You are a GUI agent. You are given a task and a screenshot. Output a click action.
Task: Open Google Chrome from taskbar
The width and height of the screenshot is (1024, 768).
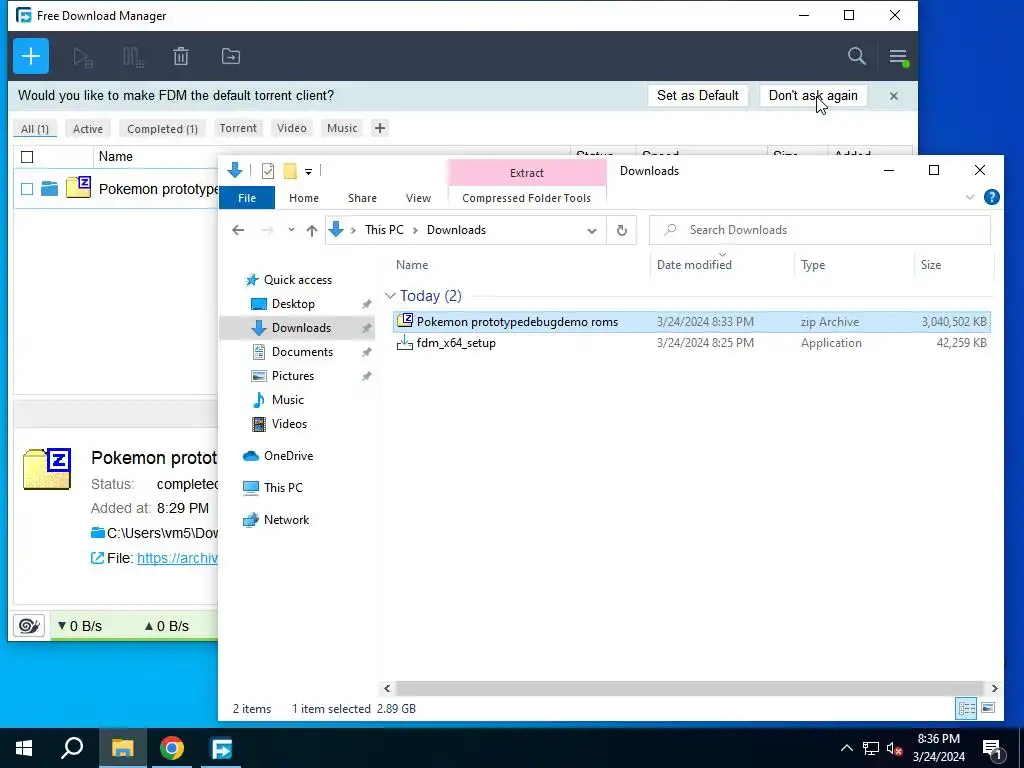[x=172, y=748]
